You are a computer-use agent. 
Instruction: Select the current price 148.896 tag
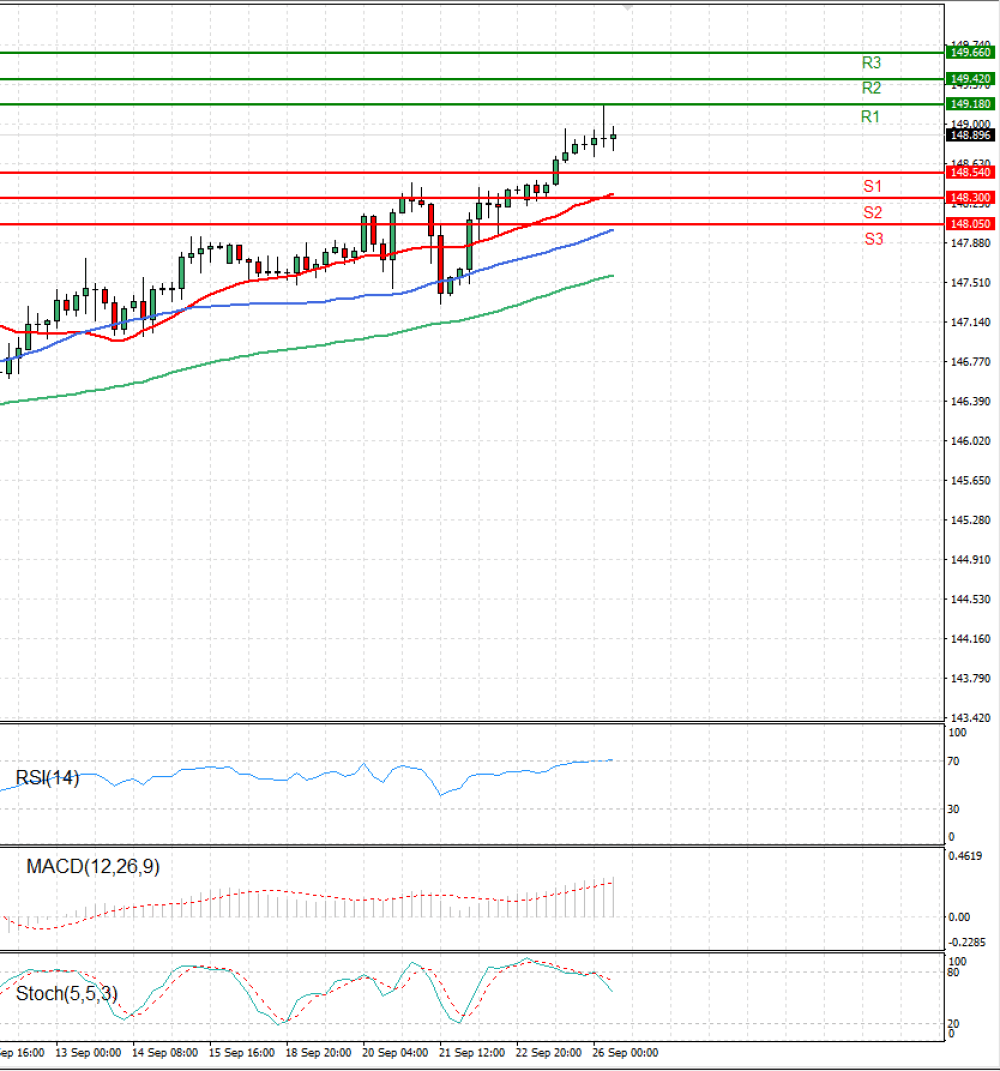pyautogui.click(x=970, y=135)
